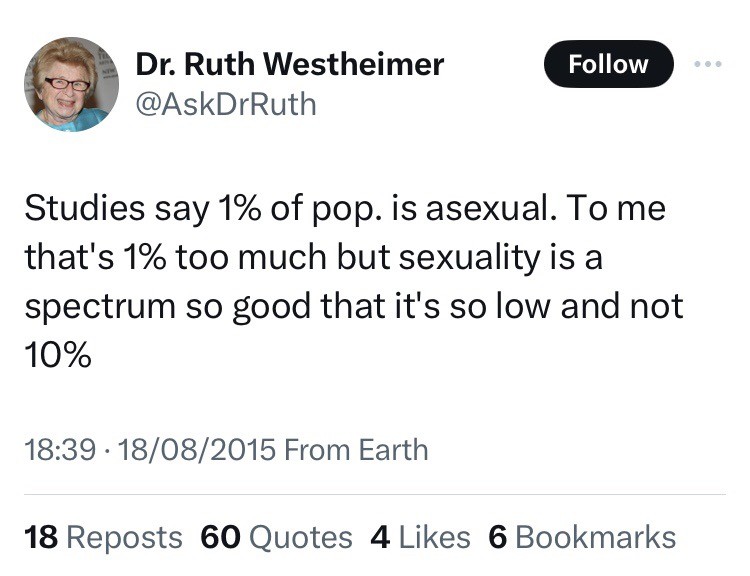
Task: Click the 18:39 timestamp
Action: (60, 449)
